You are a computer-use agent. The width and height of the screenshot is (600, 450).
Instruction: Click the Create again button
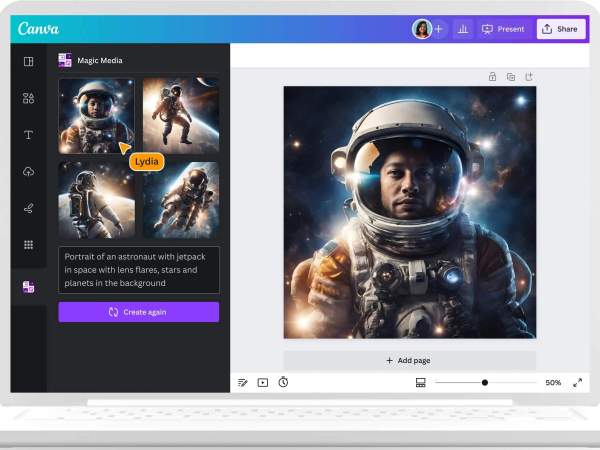pos(139,312)
